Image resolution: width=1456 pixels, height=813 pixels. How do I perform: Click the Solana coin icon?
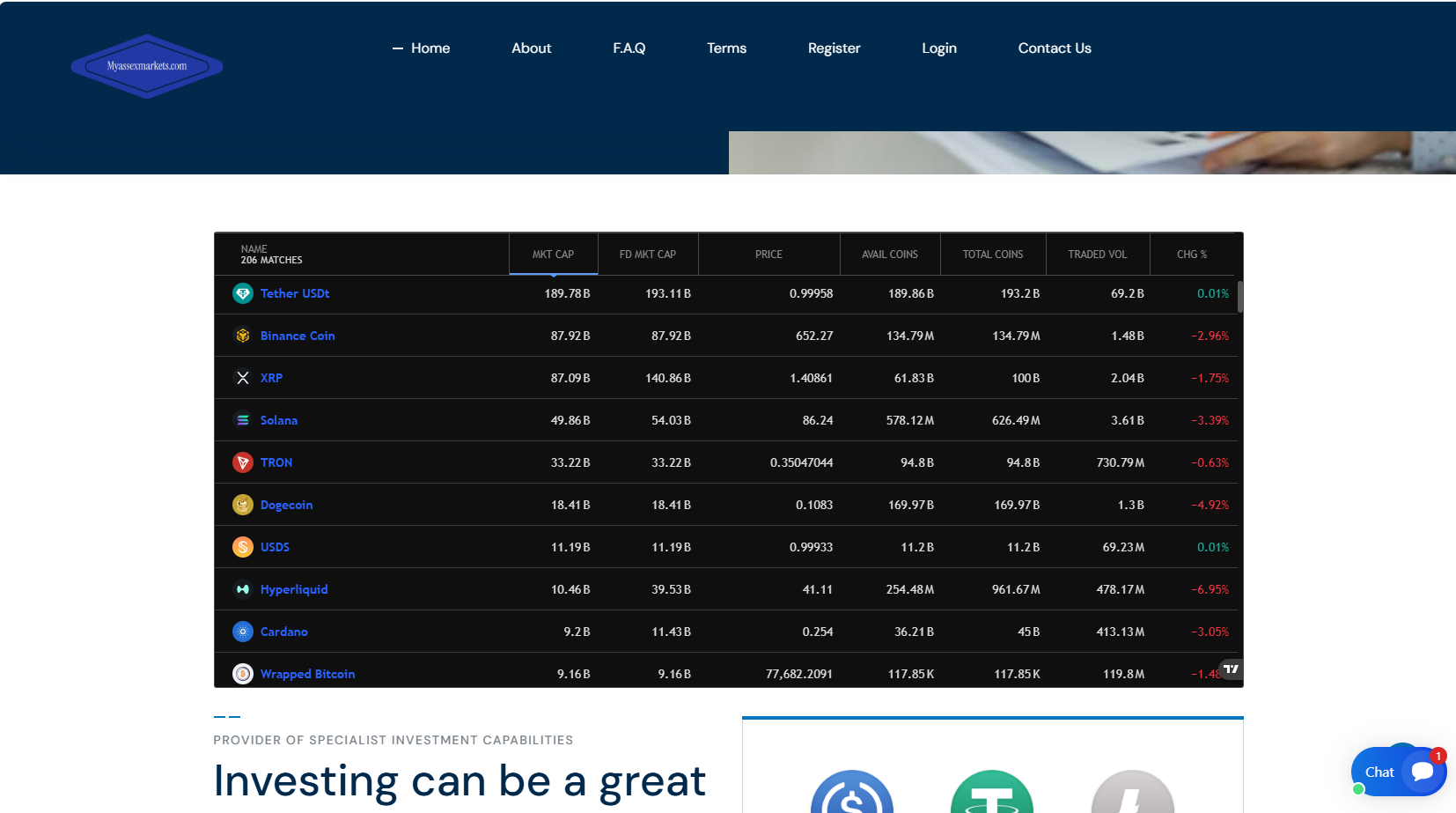point(243,420)
